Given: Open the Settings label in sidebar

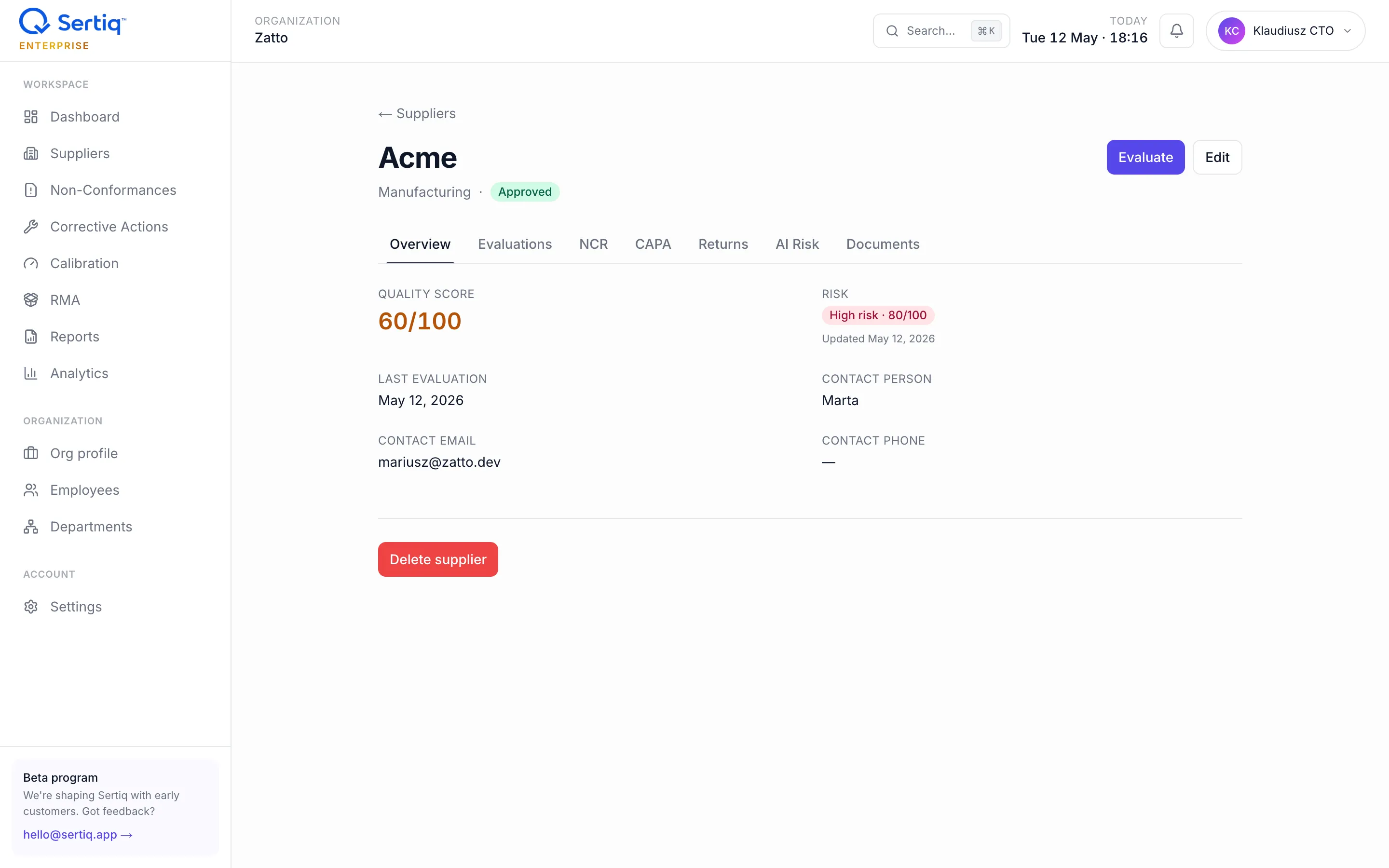Looking at the screenshot, I should [76, 607].
